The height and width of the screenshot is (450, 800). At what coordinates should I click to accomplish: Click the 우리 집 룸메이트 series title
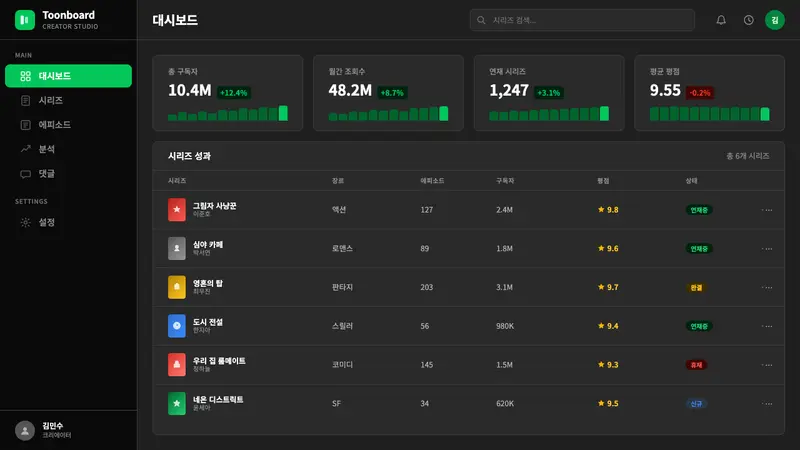point(219,361)
